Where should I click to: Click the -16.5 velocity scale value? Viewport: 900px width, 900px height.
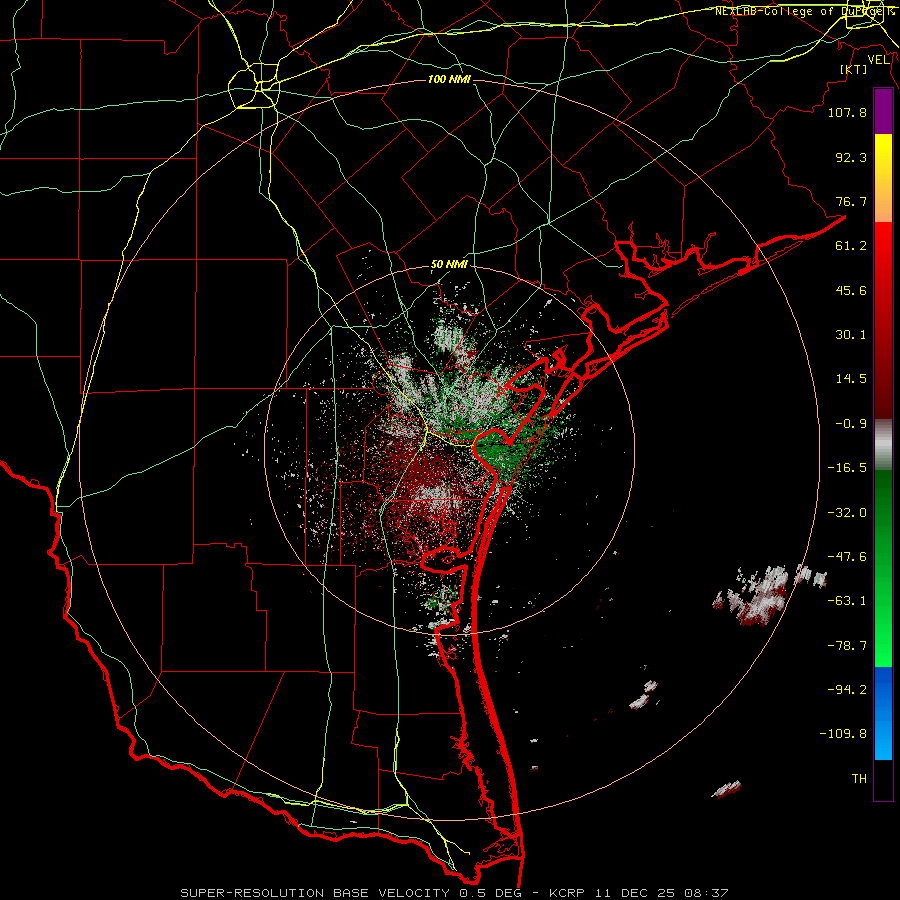(847, 468)
